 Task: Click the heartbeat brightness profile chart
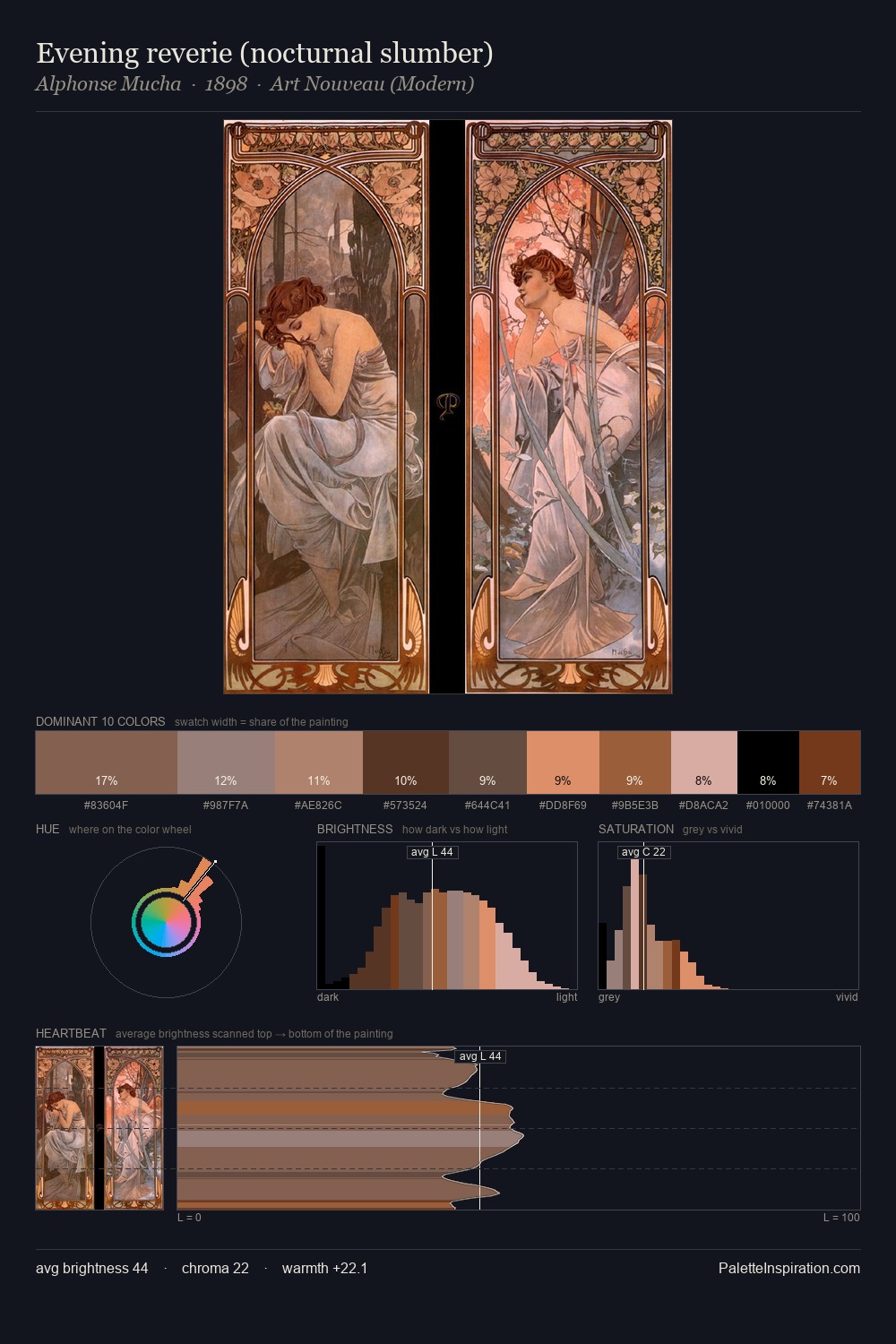[x=519, y=1128]
